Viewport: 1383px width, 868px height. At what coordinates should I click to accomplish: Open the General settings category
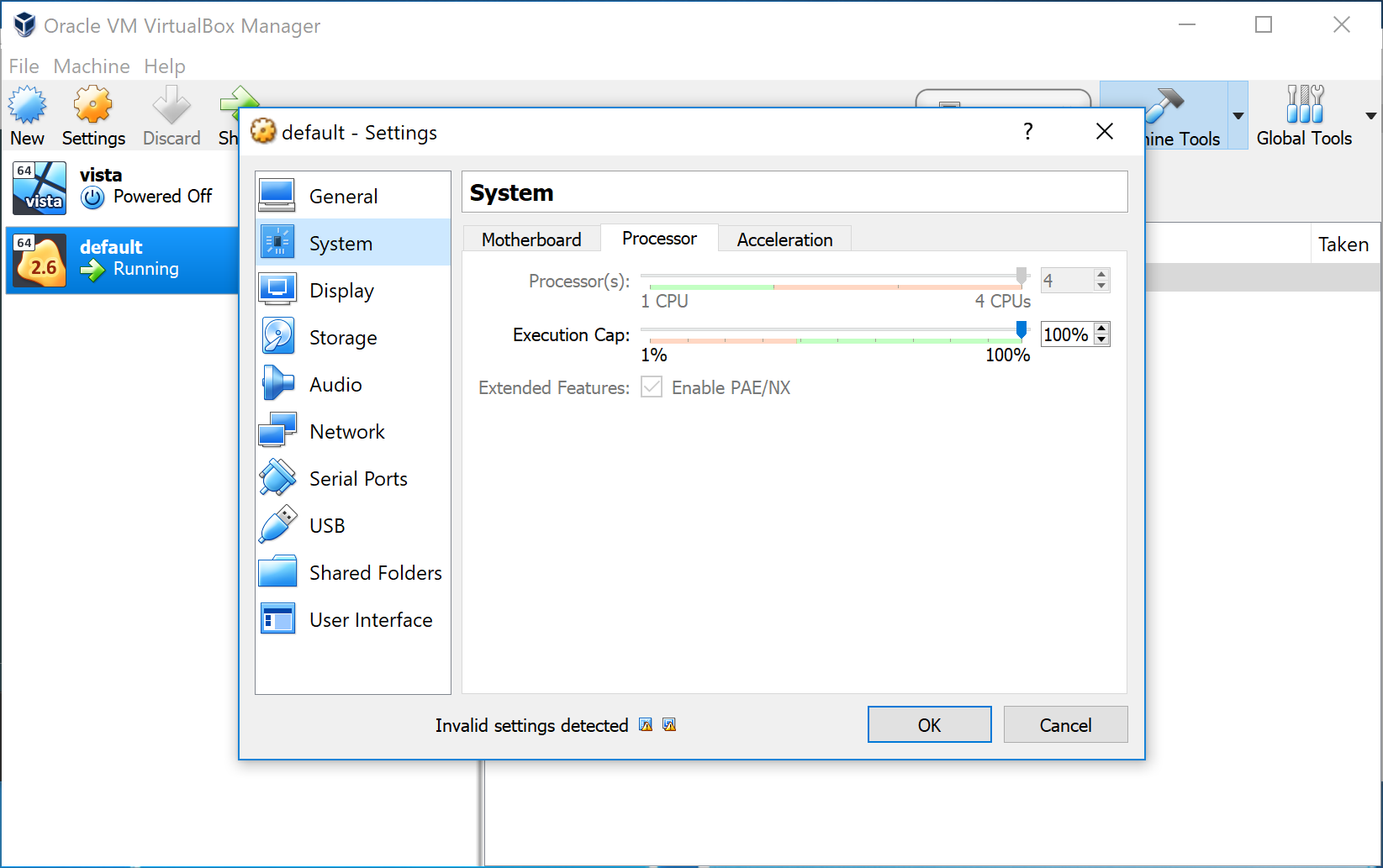[x=353, y=196]
